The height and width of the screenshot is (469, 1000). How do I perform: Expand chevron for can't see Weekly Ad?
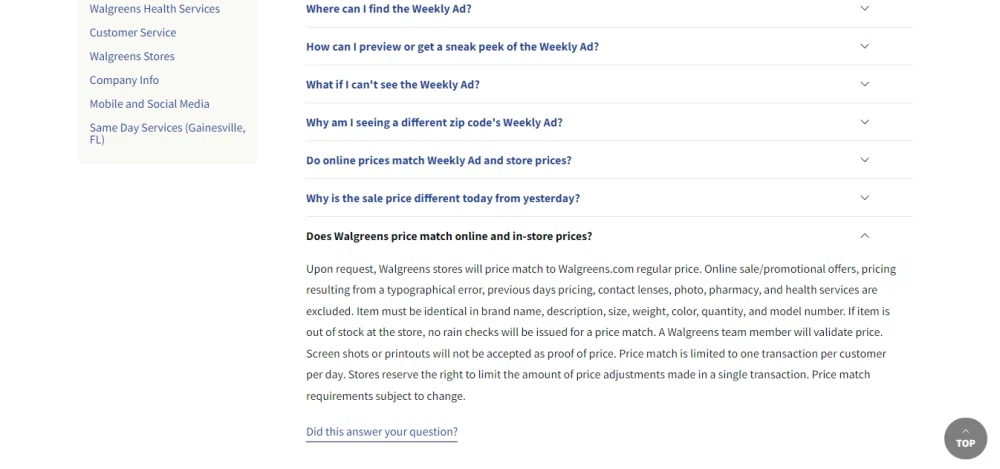(865, 84)
